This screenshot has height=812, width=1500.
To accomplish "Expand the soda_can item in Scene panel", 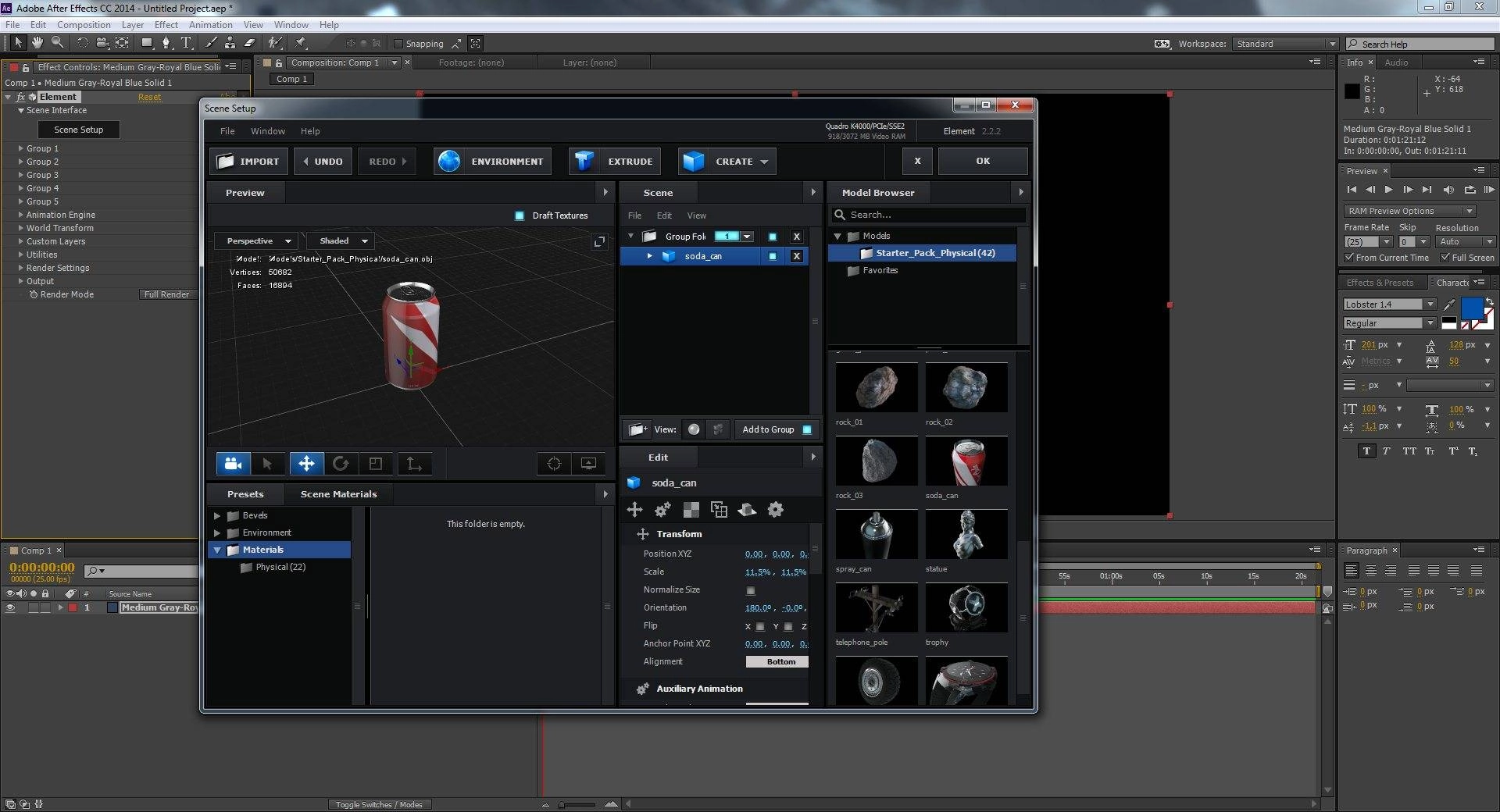I will pyautogui.click(x=649, y=256).
